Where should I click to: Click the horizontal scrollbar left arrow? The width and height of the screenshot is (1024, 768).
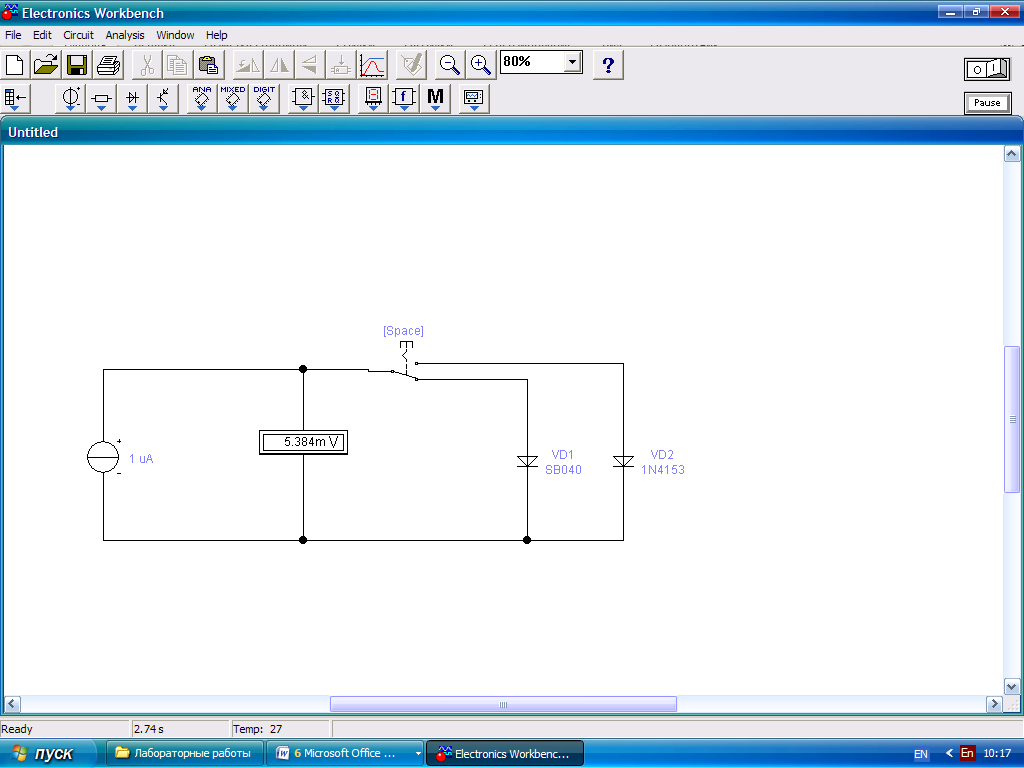pos(12,704)
